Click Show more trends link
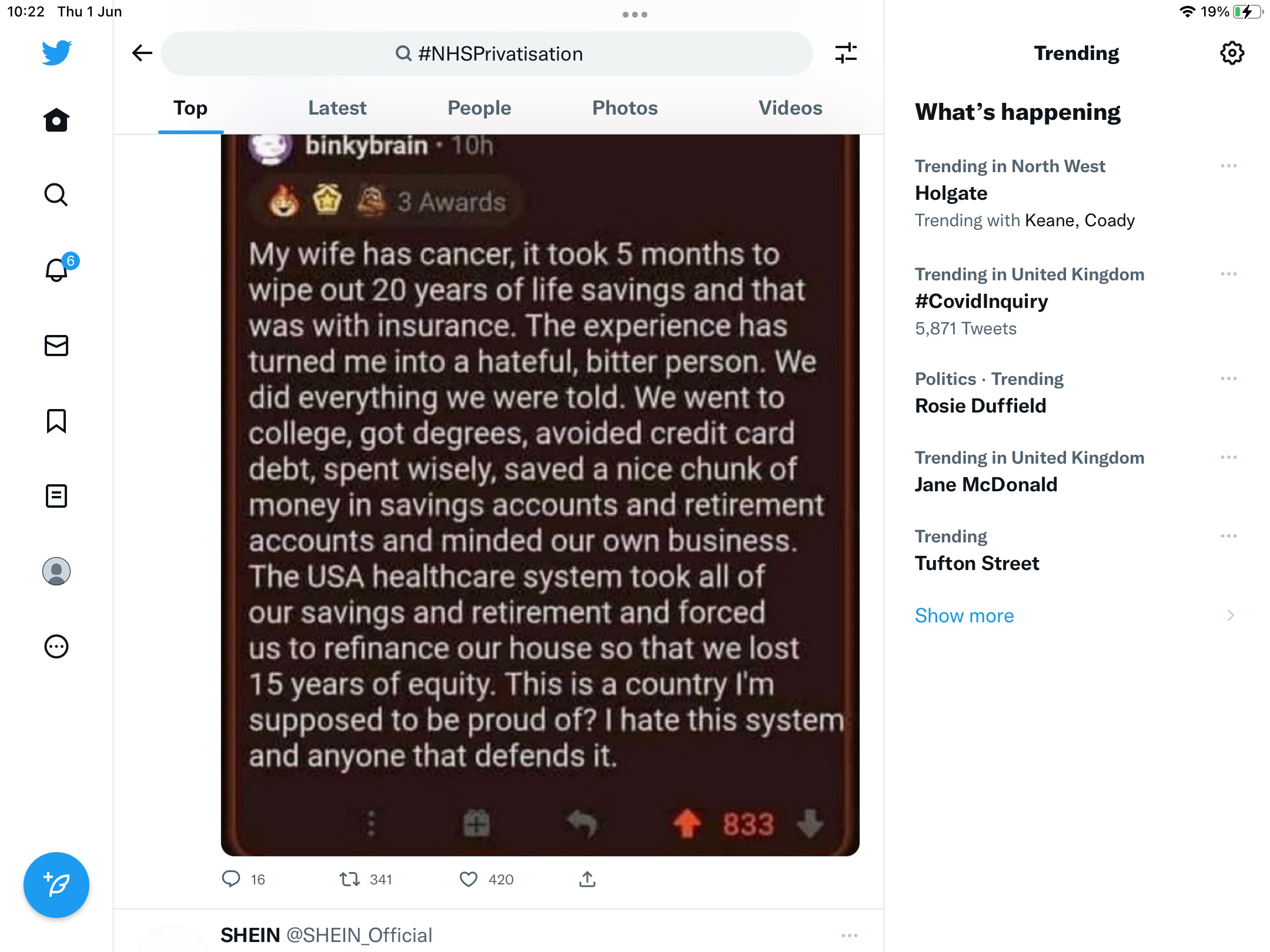Viewport: 1270px width, 952px height. click(964, 615)
